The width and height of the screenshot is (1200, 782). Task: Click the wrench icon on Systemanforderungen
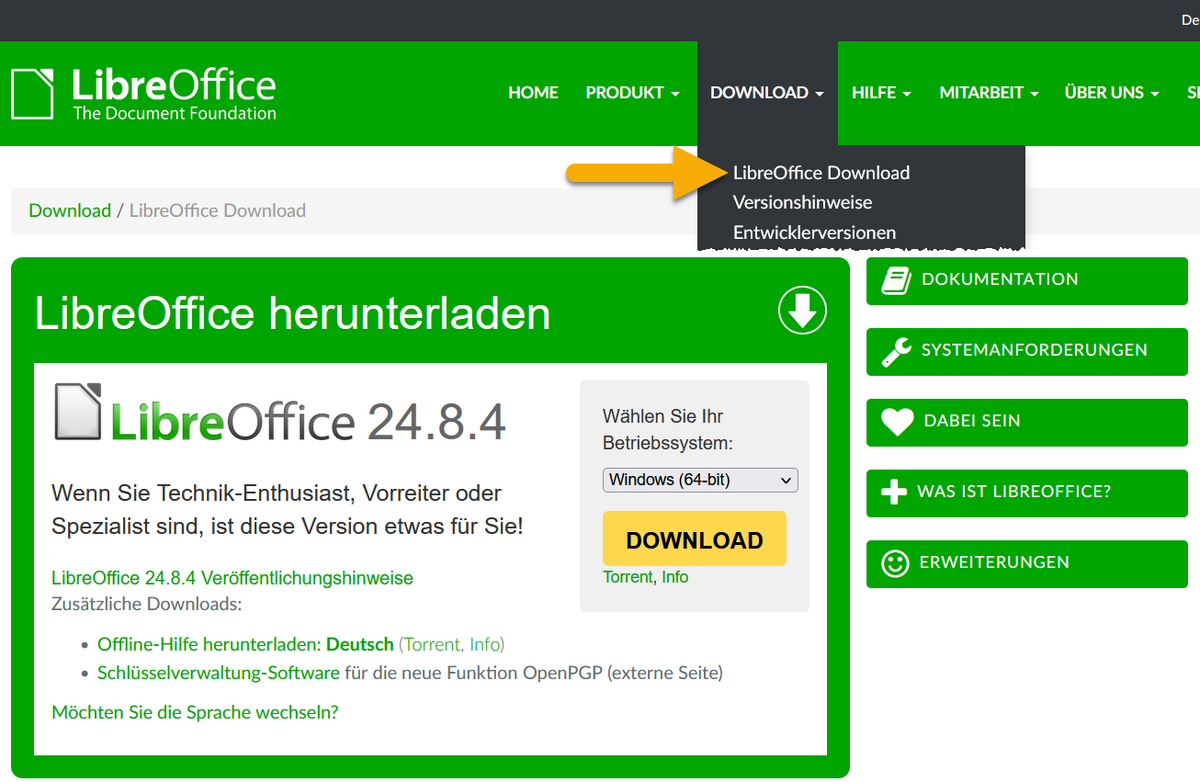(x=894, y=351)
